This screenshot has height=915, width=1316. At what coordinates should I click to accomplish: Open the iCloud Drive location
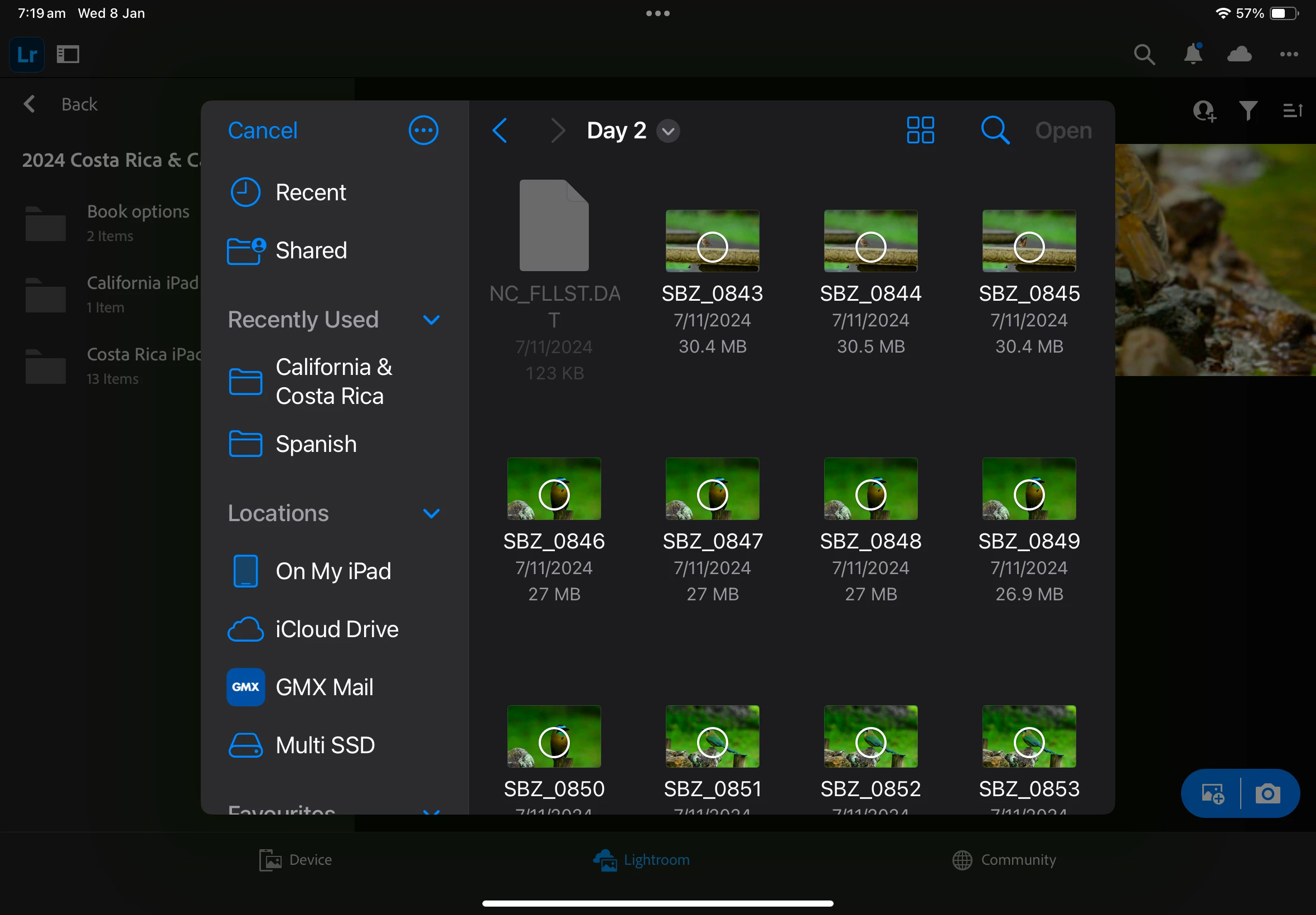coord(336,629)
